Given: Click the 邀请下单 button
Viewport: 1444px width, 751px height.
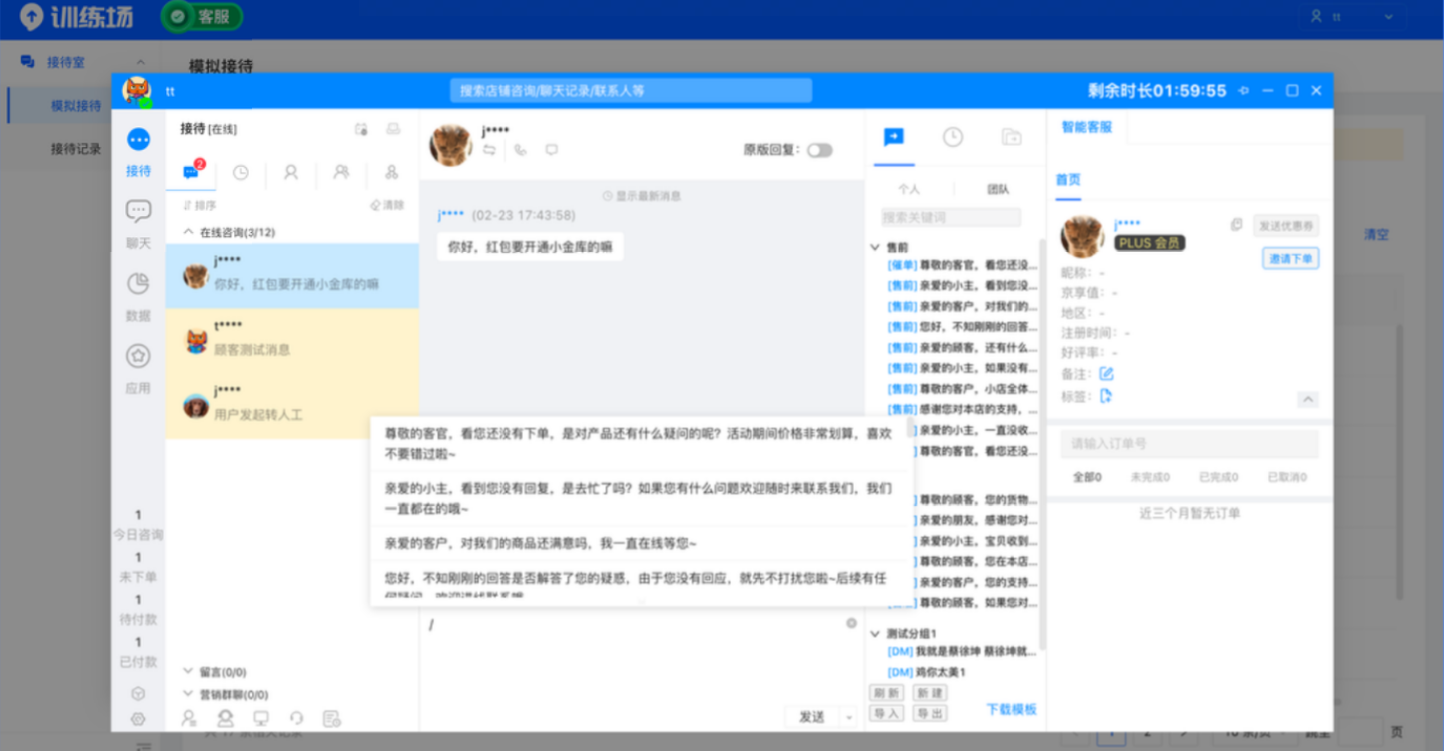Looking at the screenshot, I should point(1291,258).
